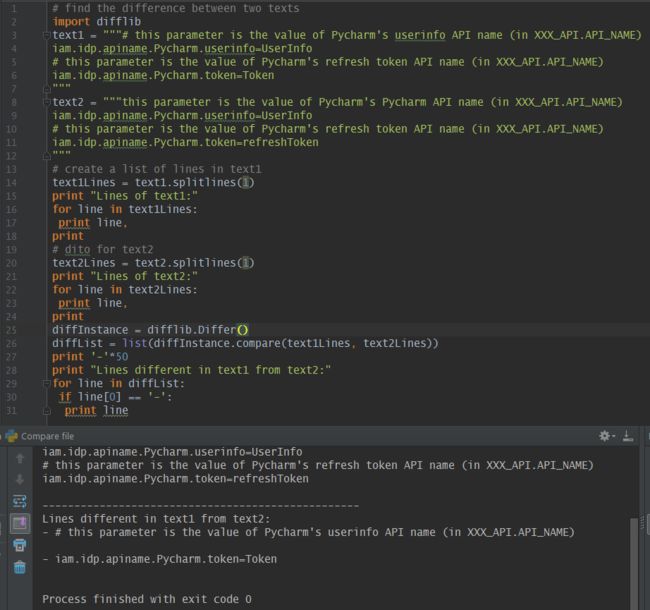Click 'print line' on line 31

[x=96, y=410]
